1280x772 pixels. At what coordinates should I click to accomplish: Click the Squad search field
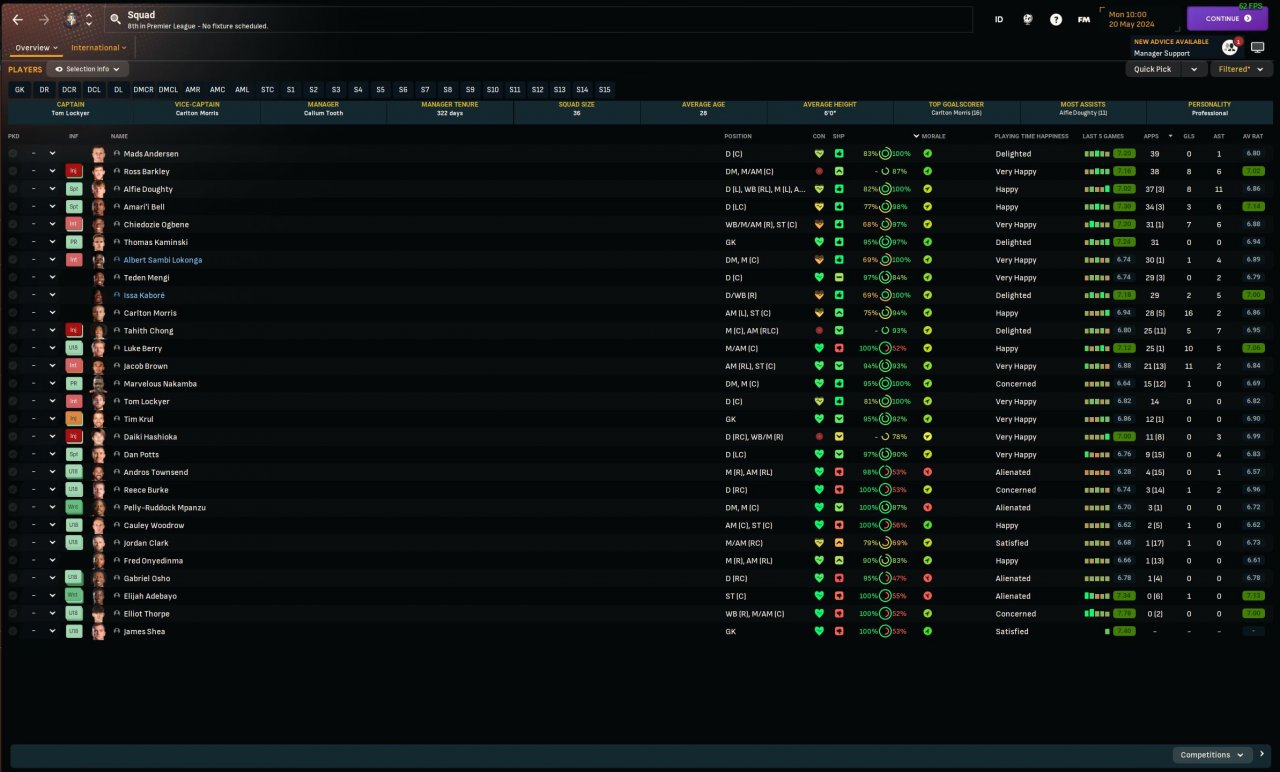[x=538, y=19]
